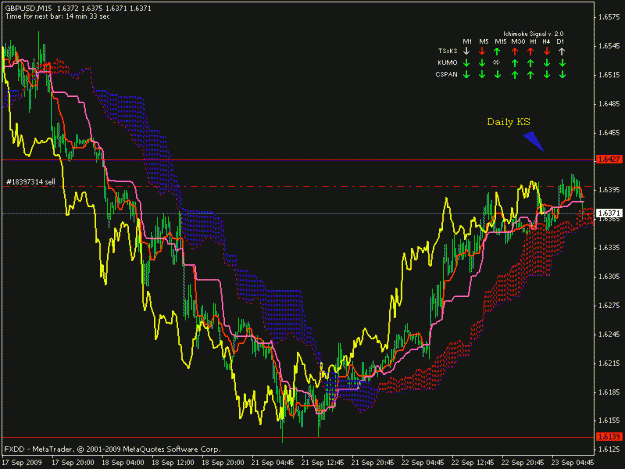The image size is (625, 469).
Task: Click the '21 Sep 04:45' time axis label
Action: pyautogui.click(x=273, y=463)
